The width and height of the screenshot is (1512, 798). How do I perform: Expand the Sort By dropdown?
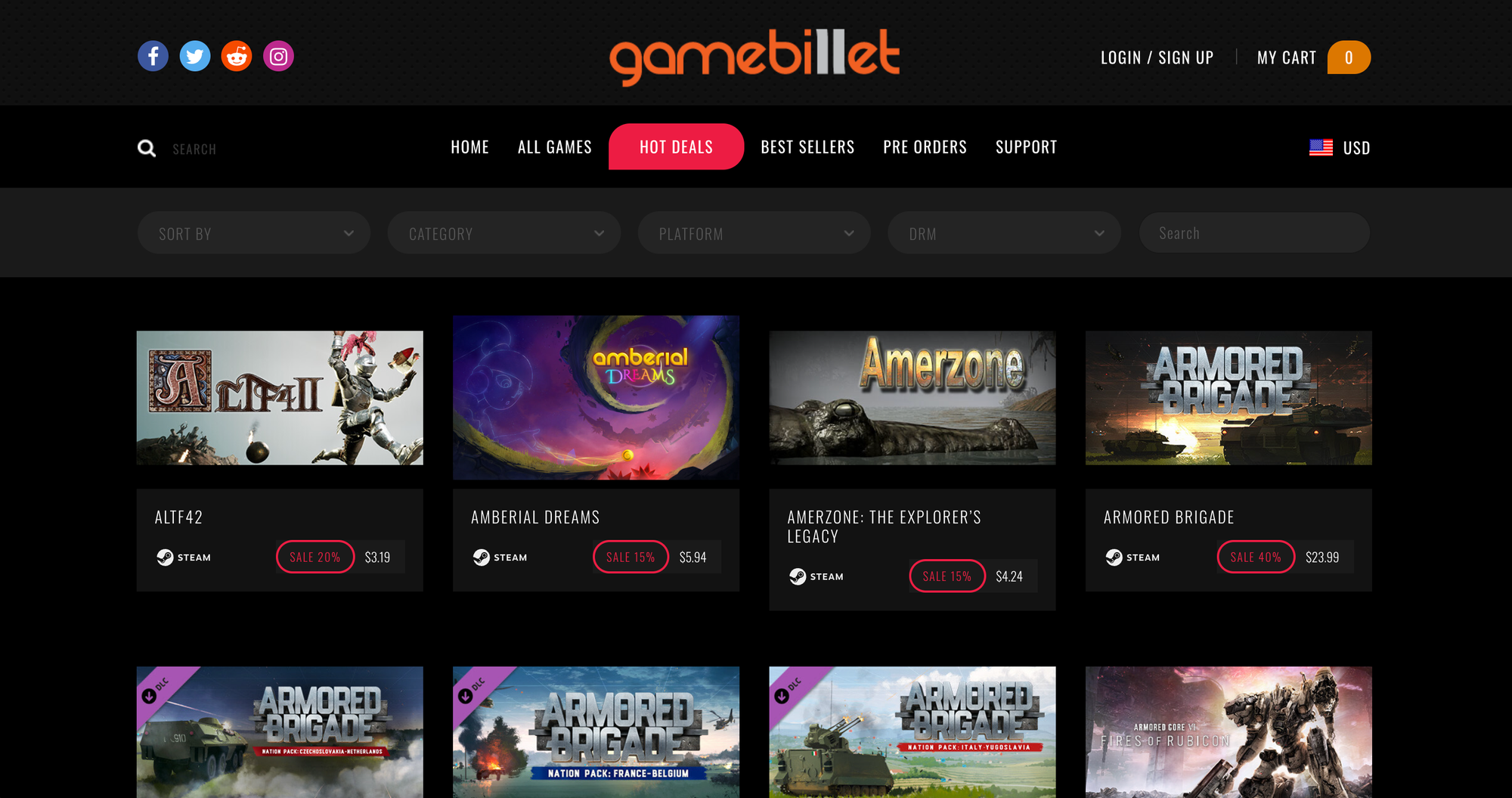pos(254,233)
